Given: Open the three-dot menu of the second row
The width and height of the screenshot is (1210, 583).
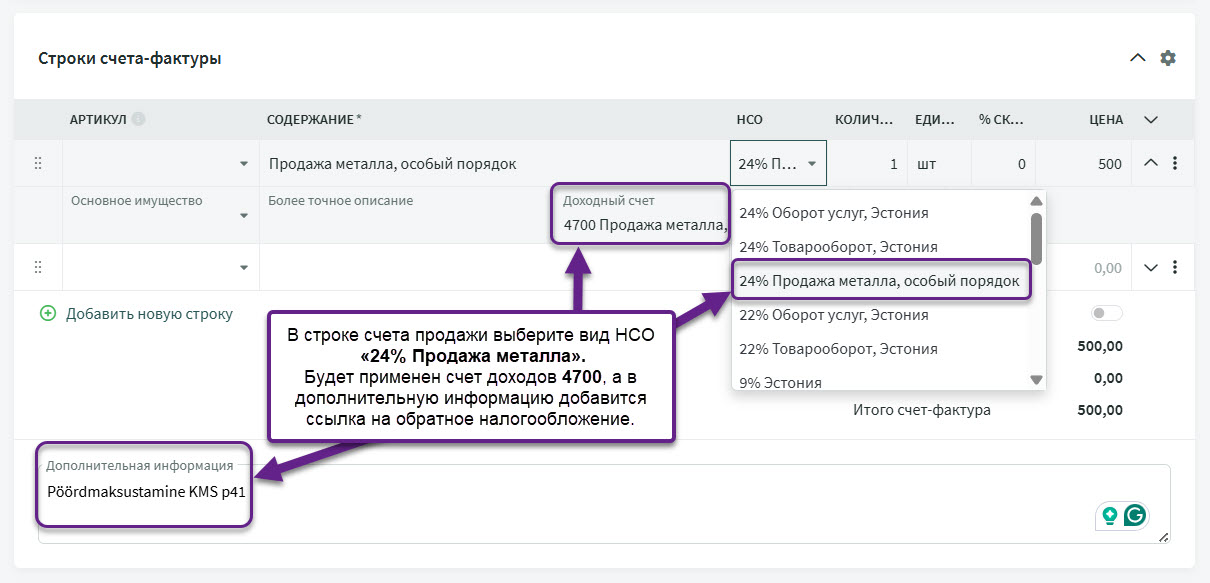Looking at the screenshot, I should click(1175, 267).
